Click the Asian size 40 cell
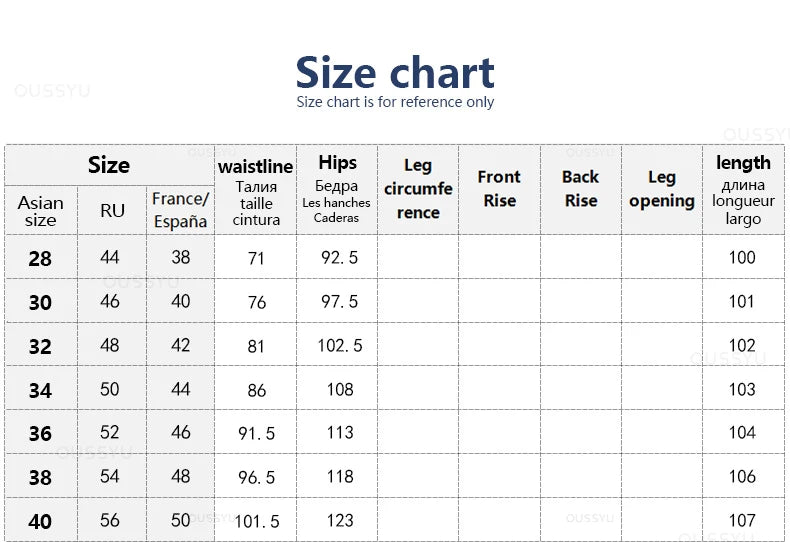The image size is (790, 542). pyautogui.click(x=40, y=522)
